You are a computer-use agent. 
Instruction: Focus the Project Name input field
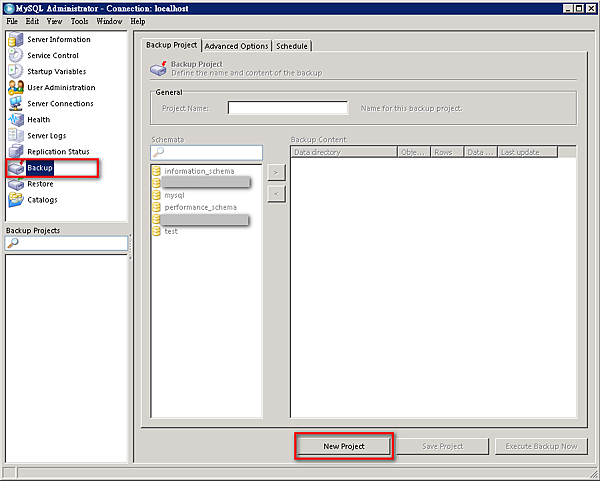click(288, 108)
